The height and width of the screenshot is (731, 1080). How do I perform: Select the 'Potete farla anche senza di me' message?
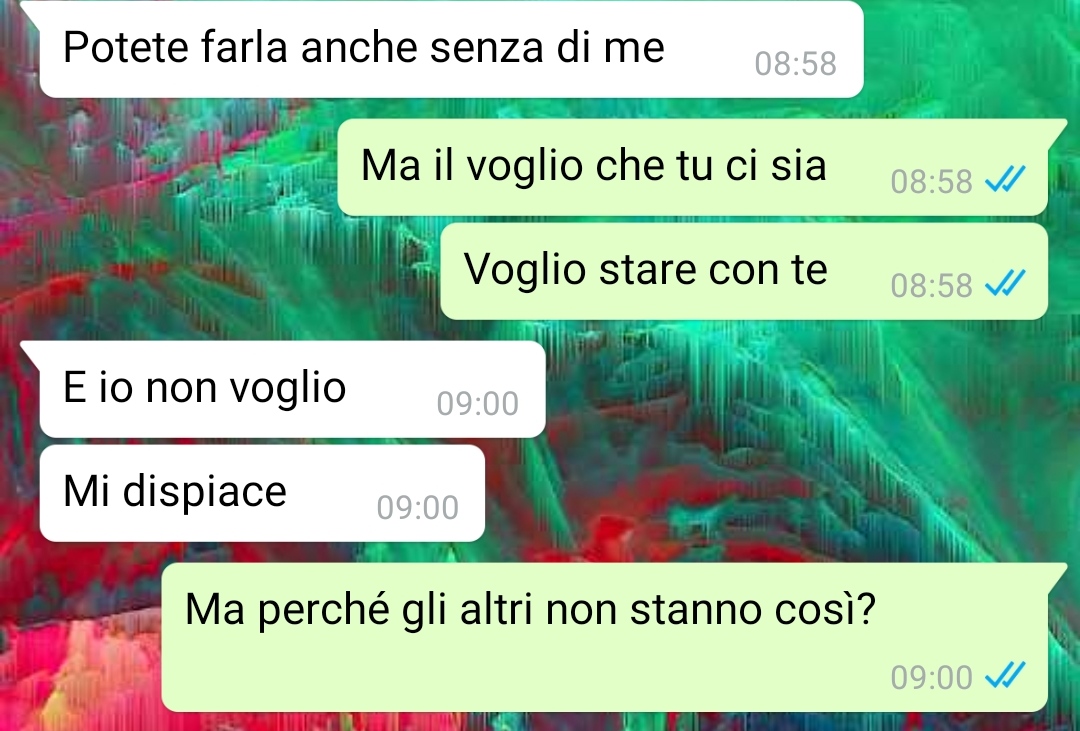click(451, 49)
